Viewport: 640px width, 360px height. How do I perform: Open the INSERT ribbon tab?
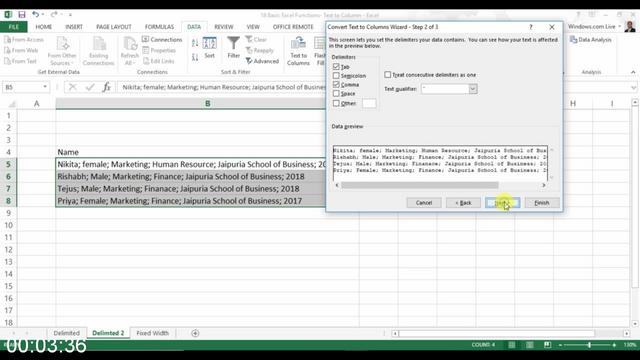click(74, 27)
